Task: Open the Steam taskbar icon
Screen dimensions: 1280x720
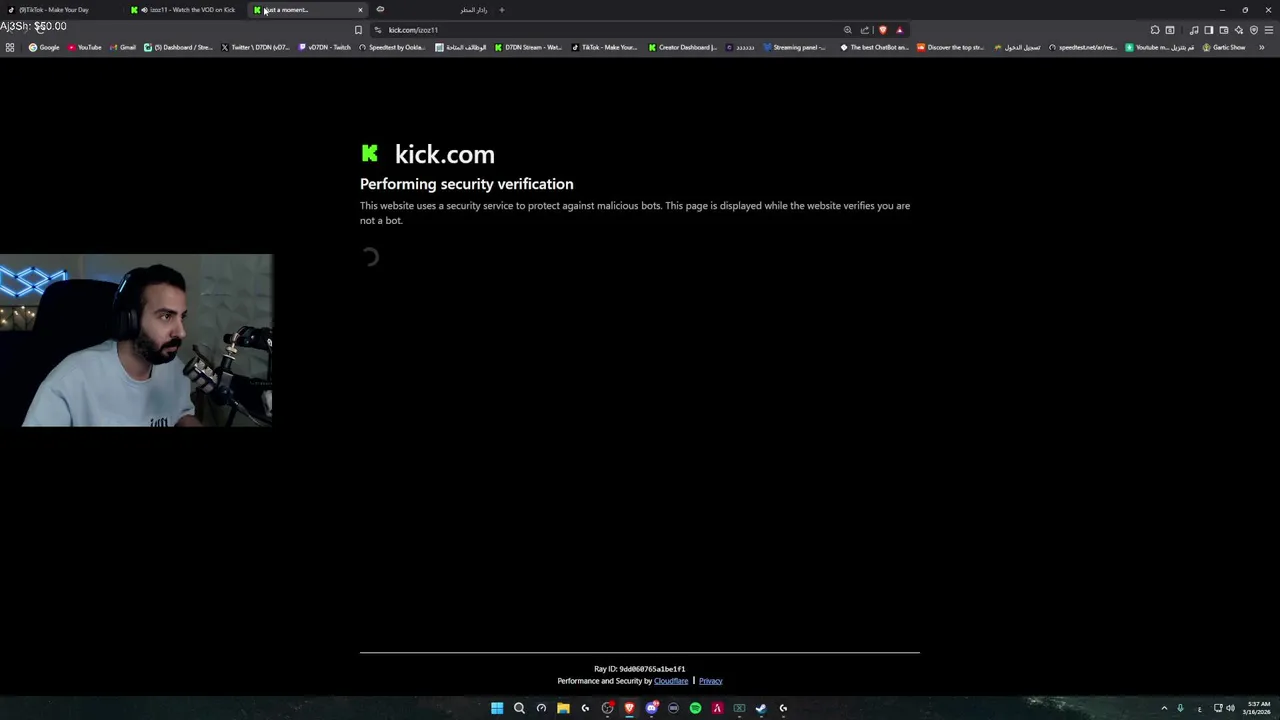Action: click(x=761, y=708)
